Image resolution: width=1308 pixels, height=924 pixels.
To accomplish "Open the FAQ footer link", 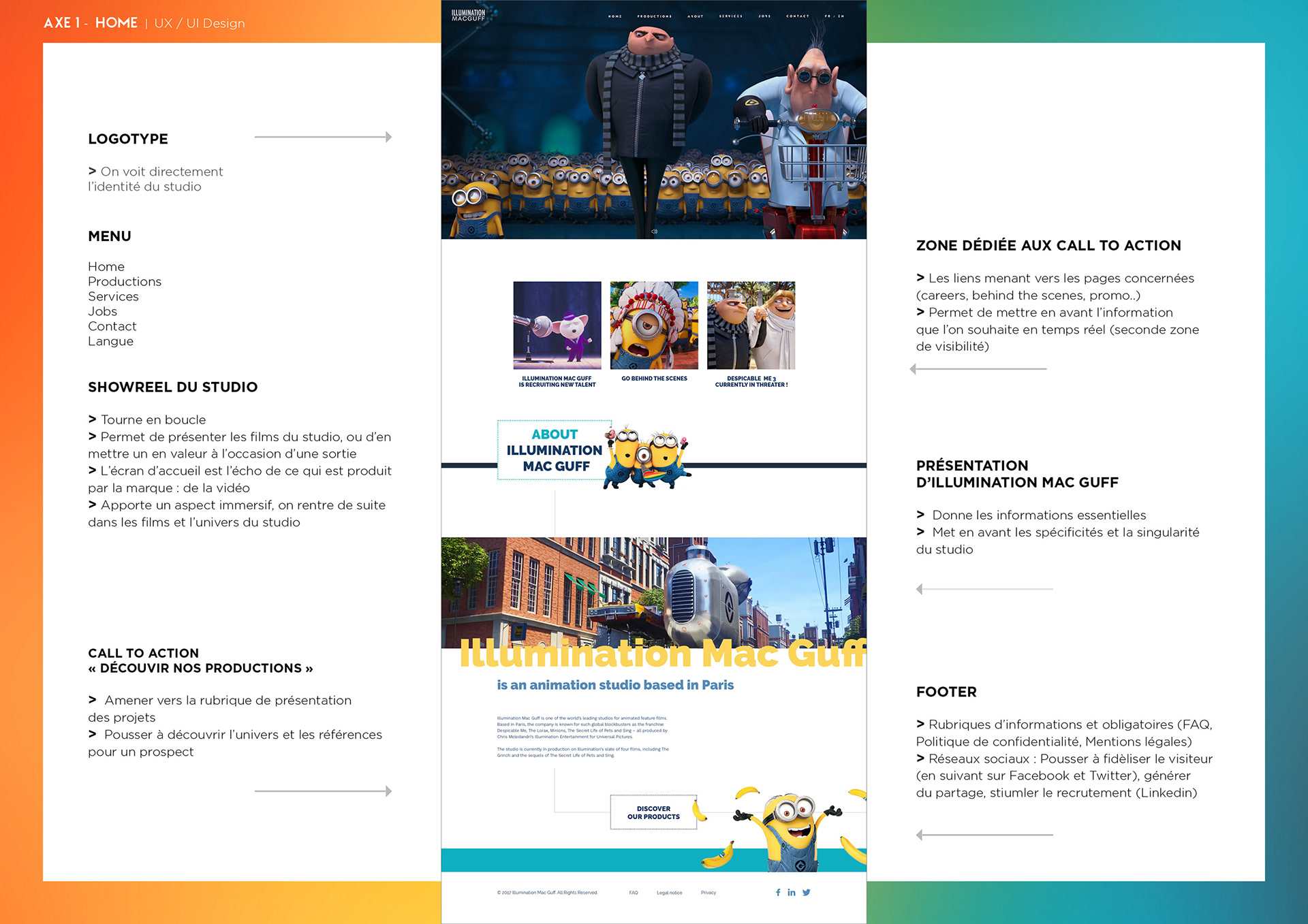I will click(634, 893).
